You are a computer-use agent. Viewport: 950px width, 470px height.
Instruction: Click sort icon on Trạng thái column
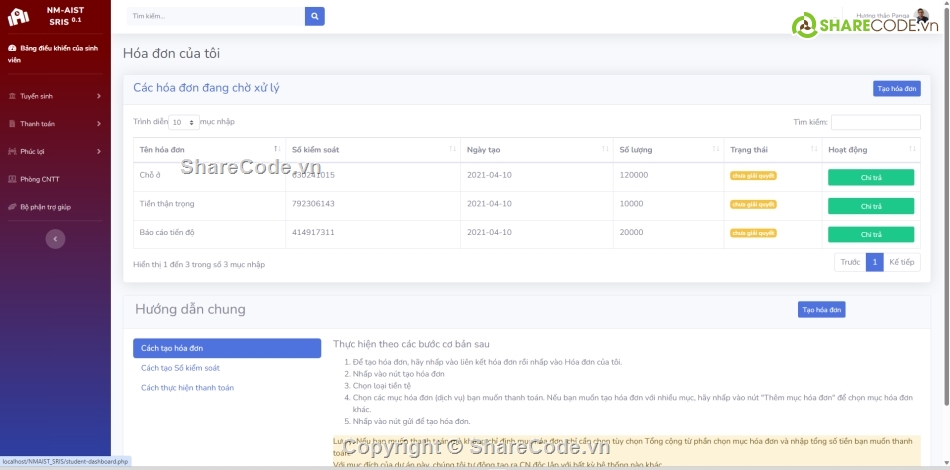pyautogui.click(x=812, y=149)
